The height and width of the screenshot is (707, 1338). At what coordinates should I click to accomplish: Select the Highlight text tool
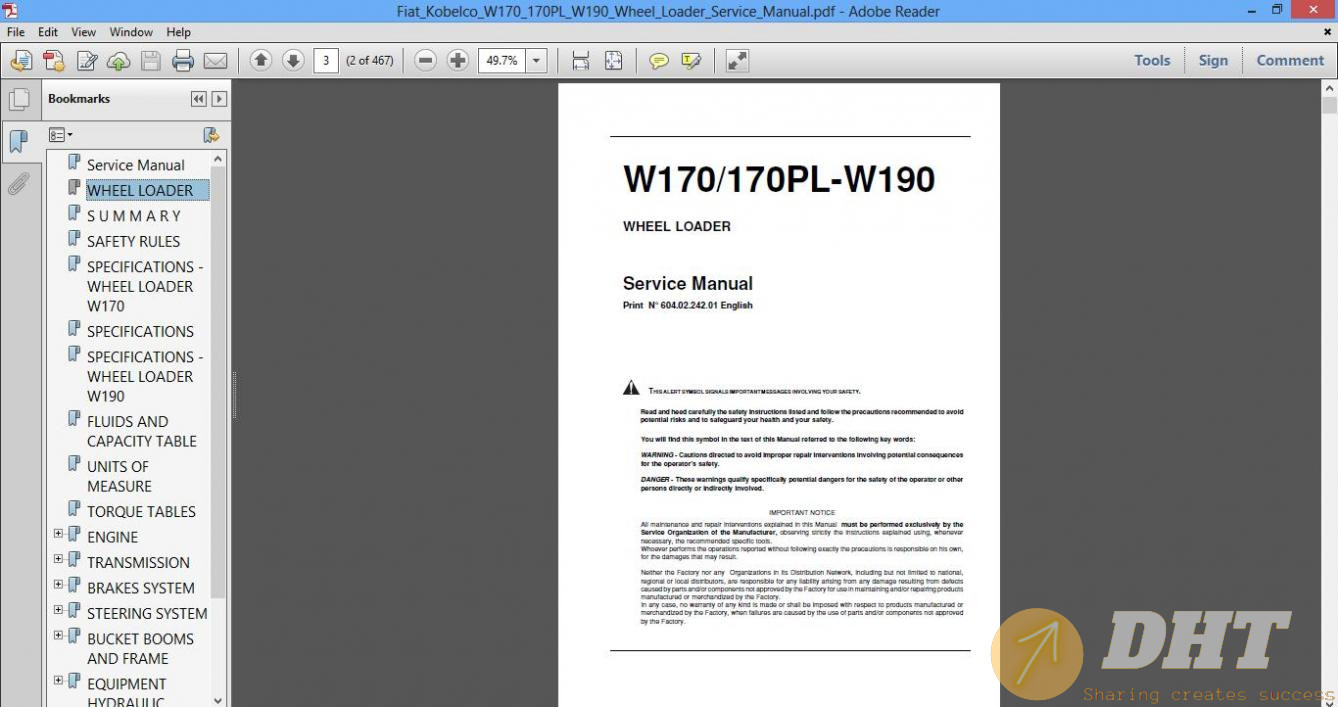pyautogui.click(x=691, y=61)
